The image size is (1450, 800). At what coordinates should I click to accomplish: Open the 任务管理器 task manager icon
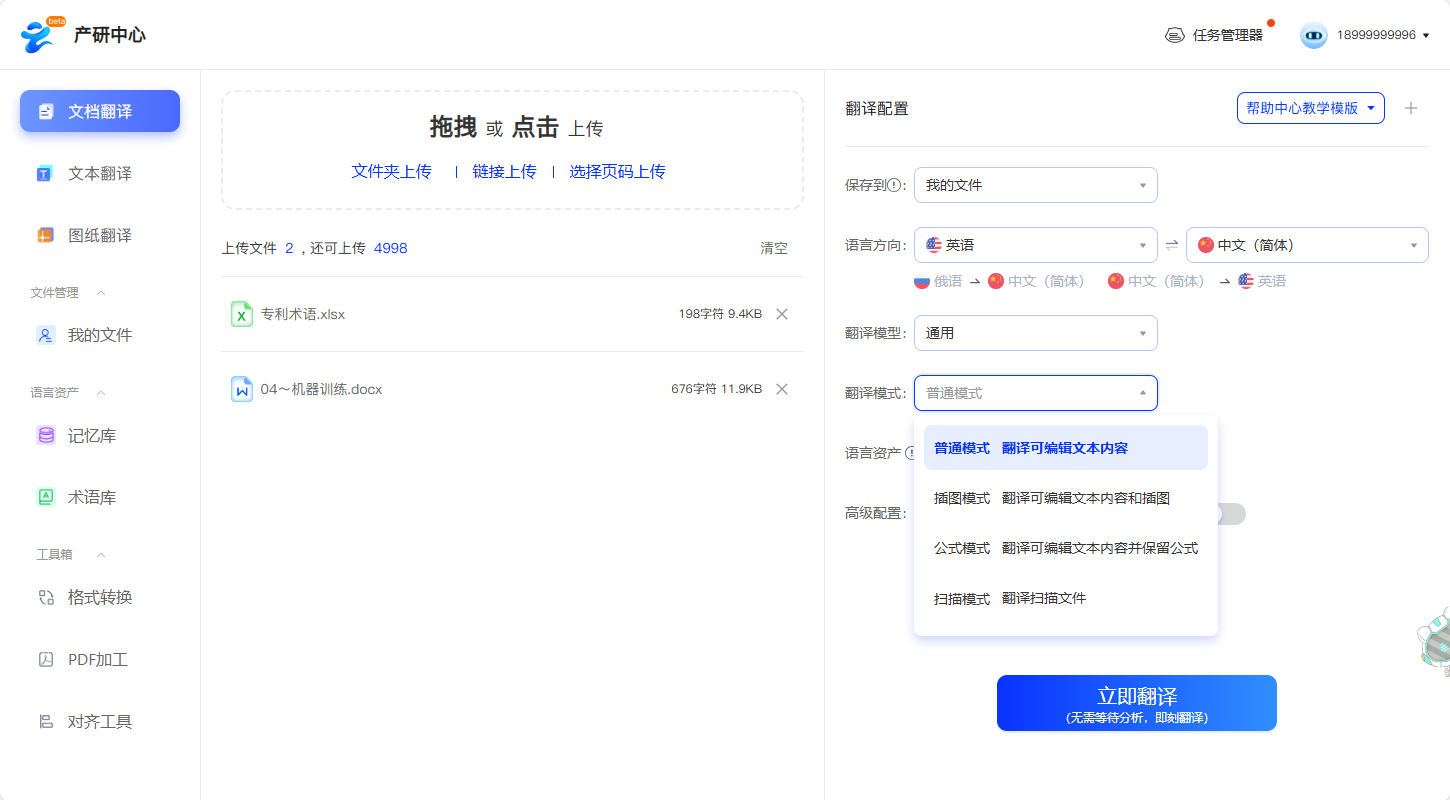pos(1175,35)
